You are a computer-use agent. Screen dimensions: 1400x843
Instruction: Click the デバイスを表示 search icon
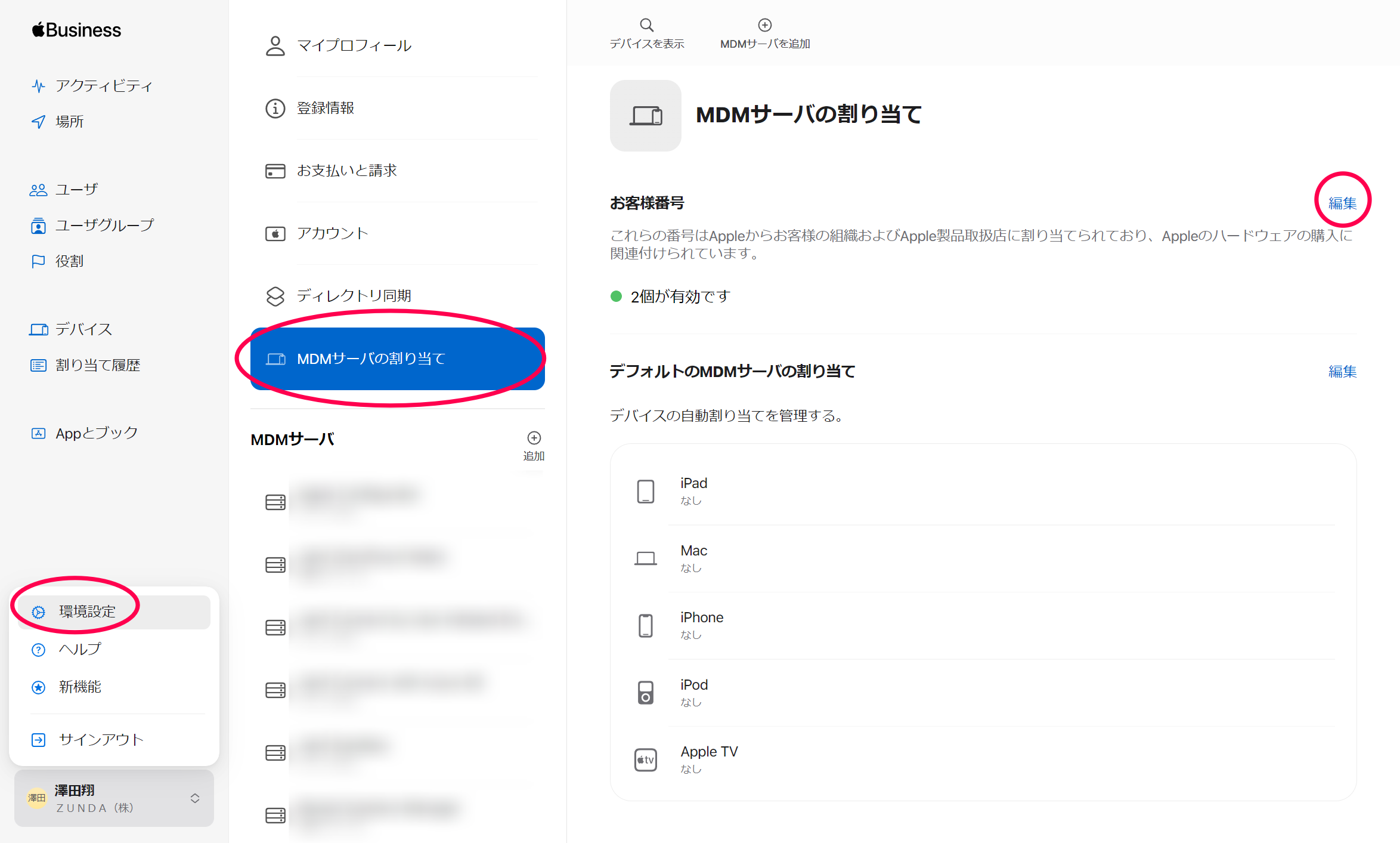(647, 25)
